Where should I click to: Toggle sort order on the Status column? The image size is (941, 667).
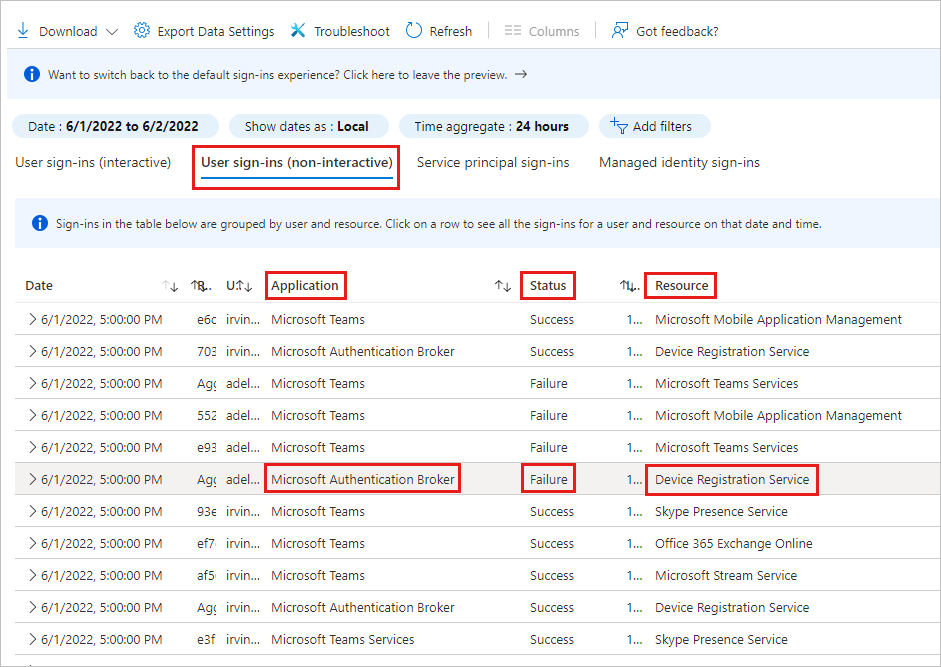(628, 285)
